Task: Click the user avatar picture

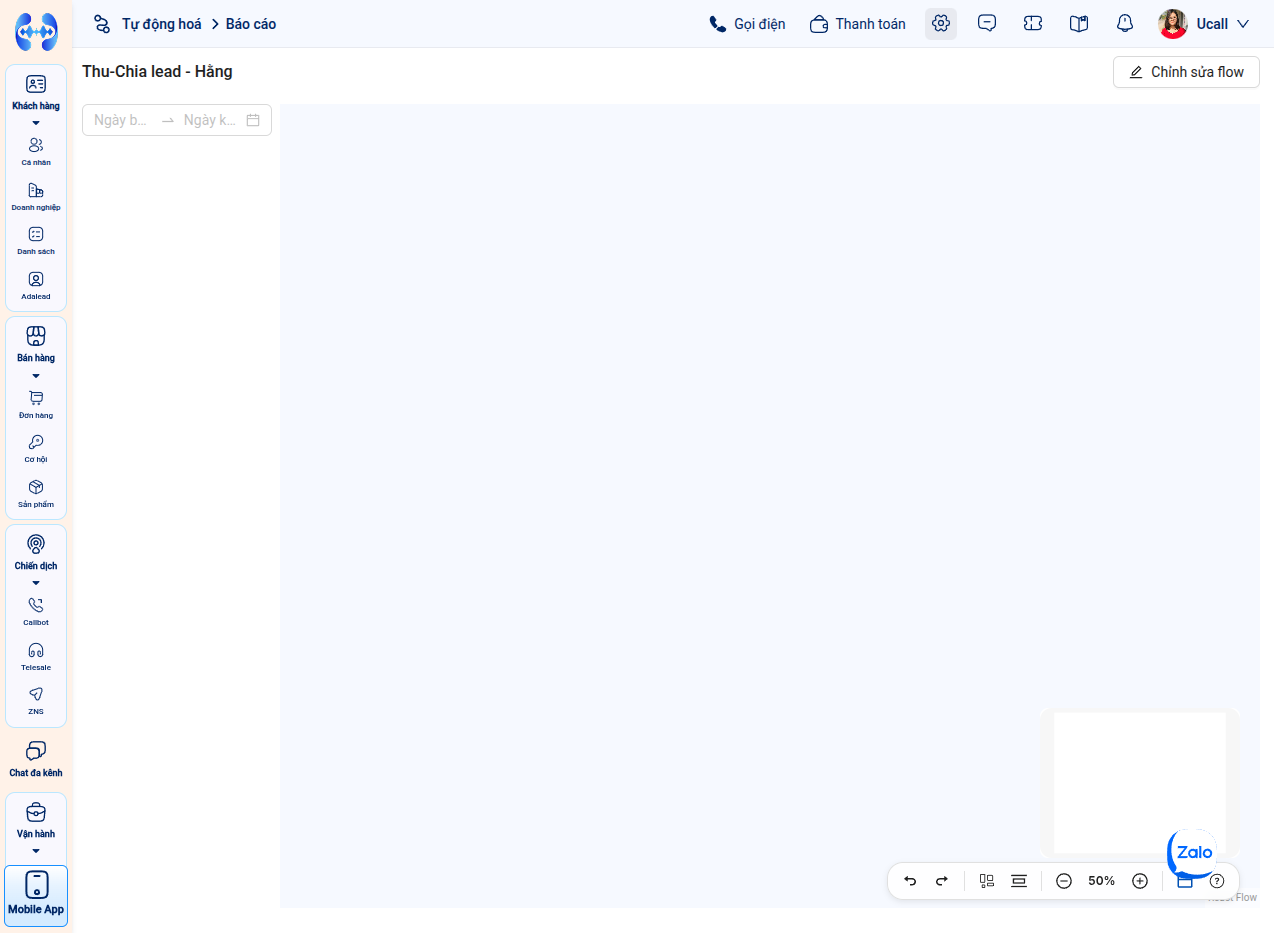Action: pyautogui.click(x=1173, y=24)
